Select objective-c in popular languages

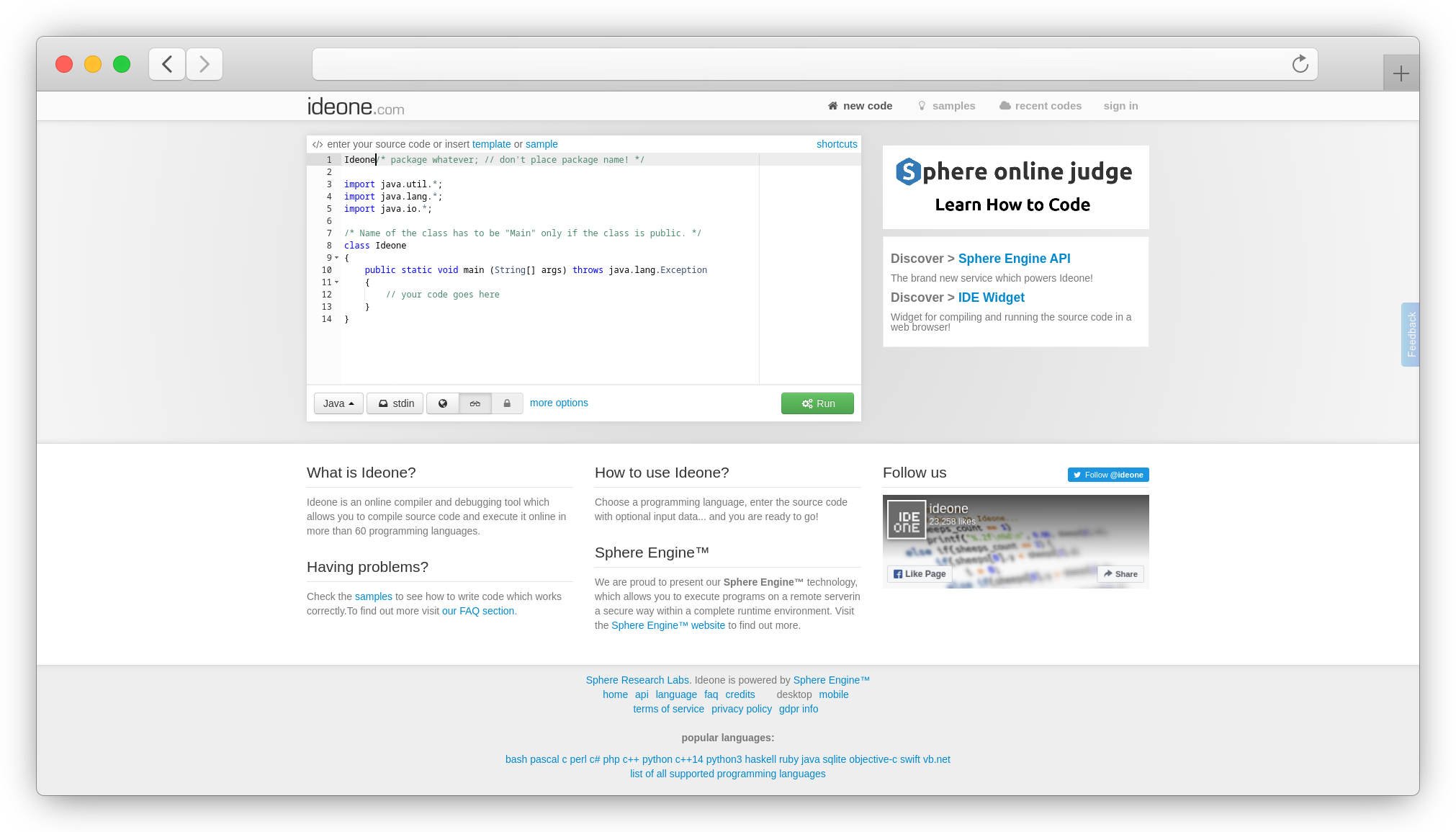tap(873, 759)
